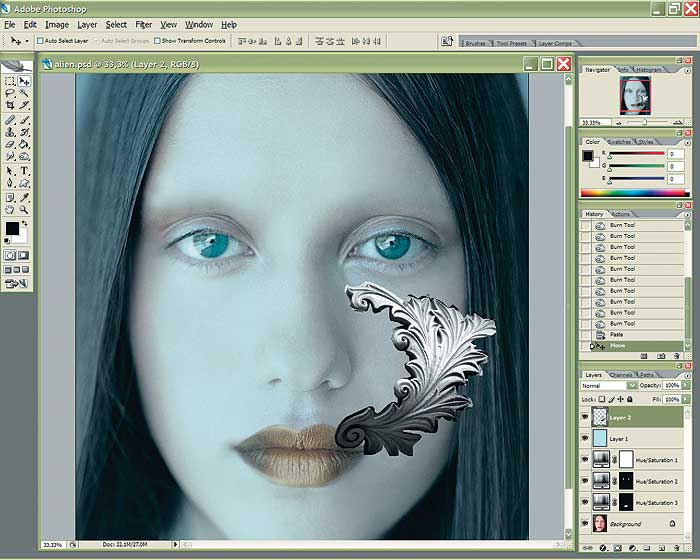This screenshot has width=700, height=560.
Task: Select the Move tool in toolbox
Action: pos(24,81)
